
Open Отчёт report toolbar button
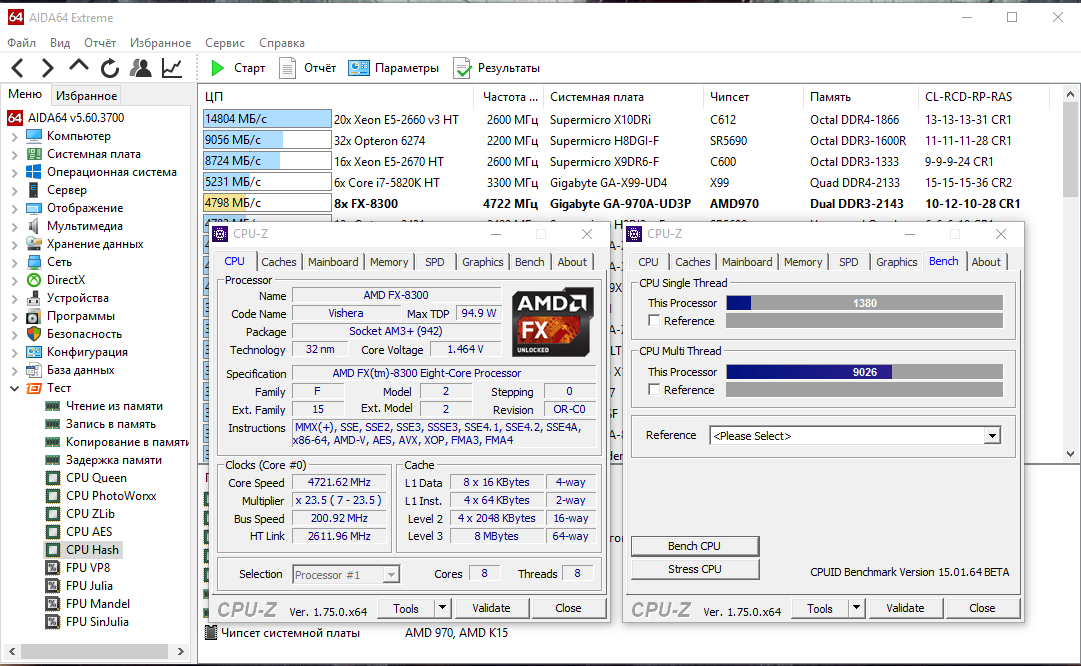pyautogui.click(x=308, y=68)
